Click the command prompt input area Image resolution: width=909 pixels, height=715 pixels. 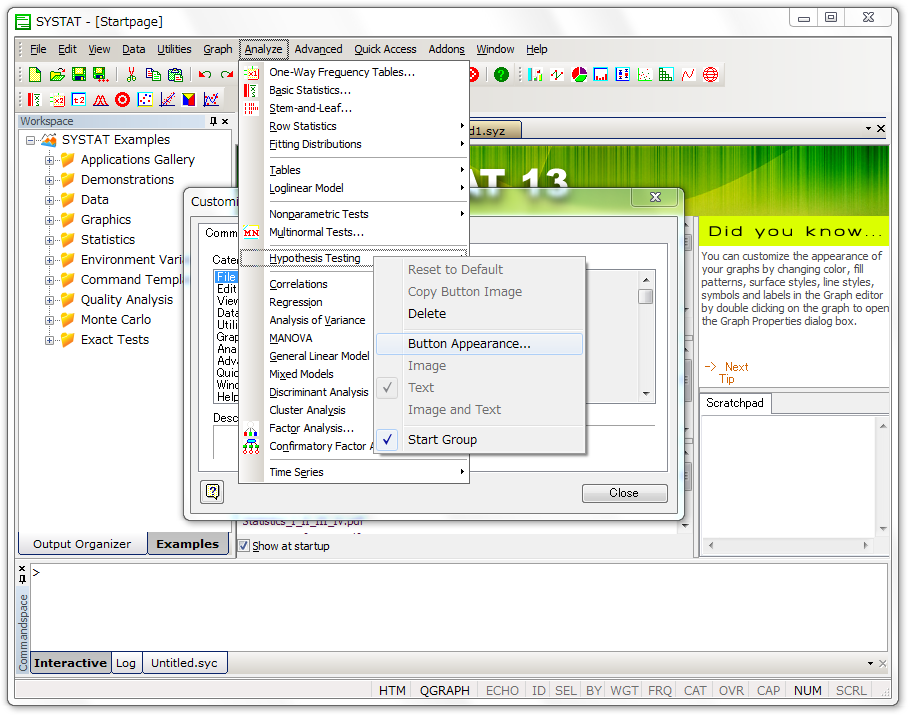click(x=459, y=607)
